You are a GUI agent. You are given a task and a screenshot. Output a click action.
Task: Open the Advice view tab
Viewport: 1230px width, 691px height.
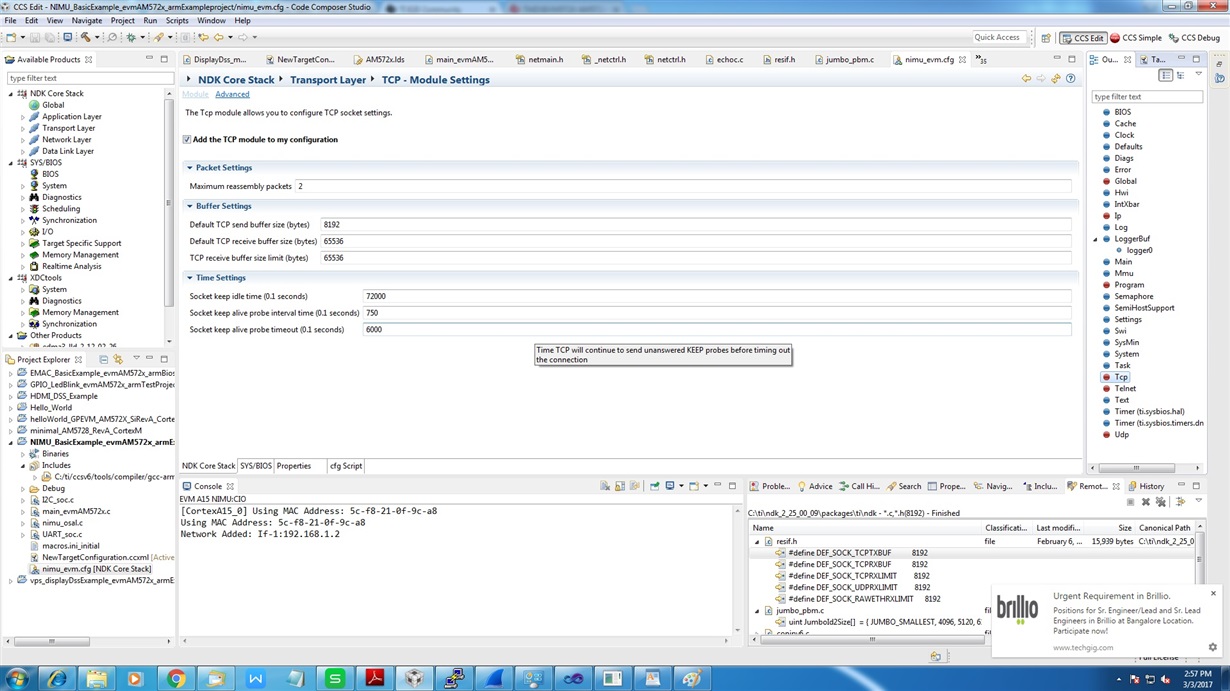click(x=814, y=486)
